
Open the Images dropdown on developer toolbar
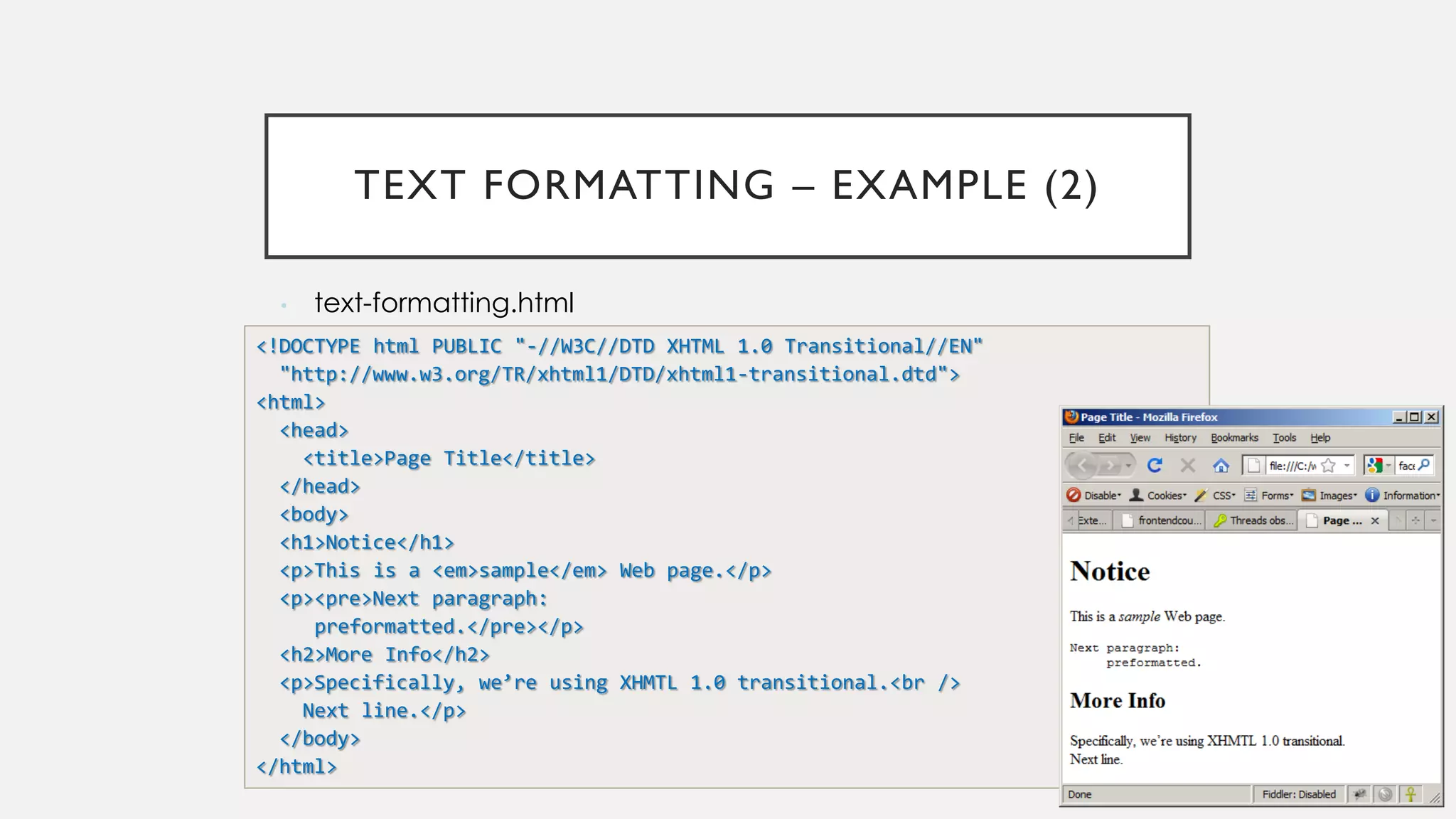1329,496
